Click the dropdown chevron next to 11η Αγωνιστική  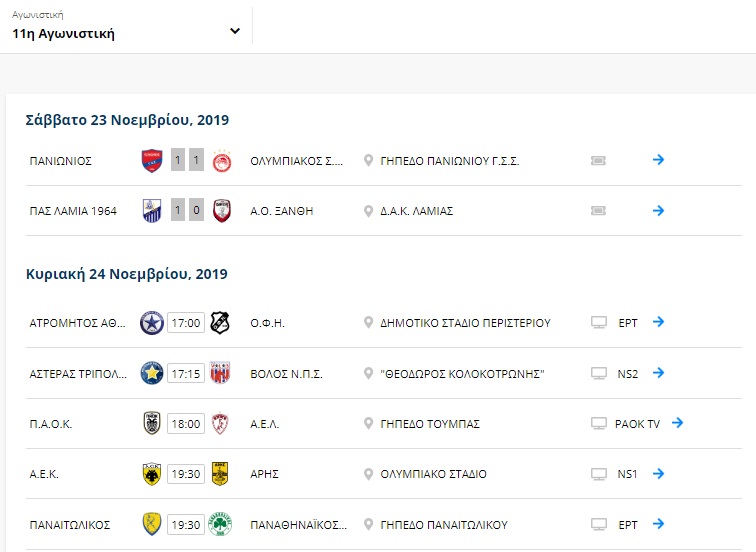click(235, 31)
